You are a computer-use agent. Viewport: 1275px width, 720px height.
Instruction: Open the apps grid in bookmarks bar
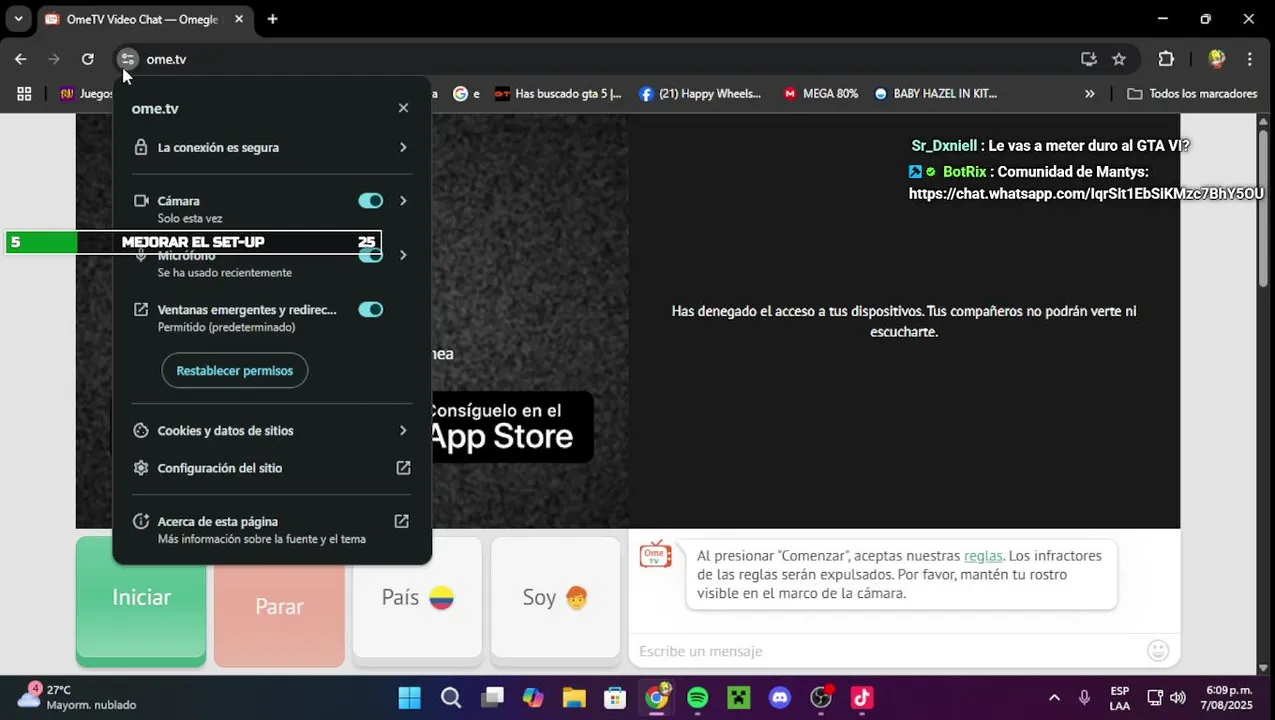(x=24, y=94)
